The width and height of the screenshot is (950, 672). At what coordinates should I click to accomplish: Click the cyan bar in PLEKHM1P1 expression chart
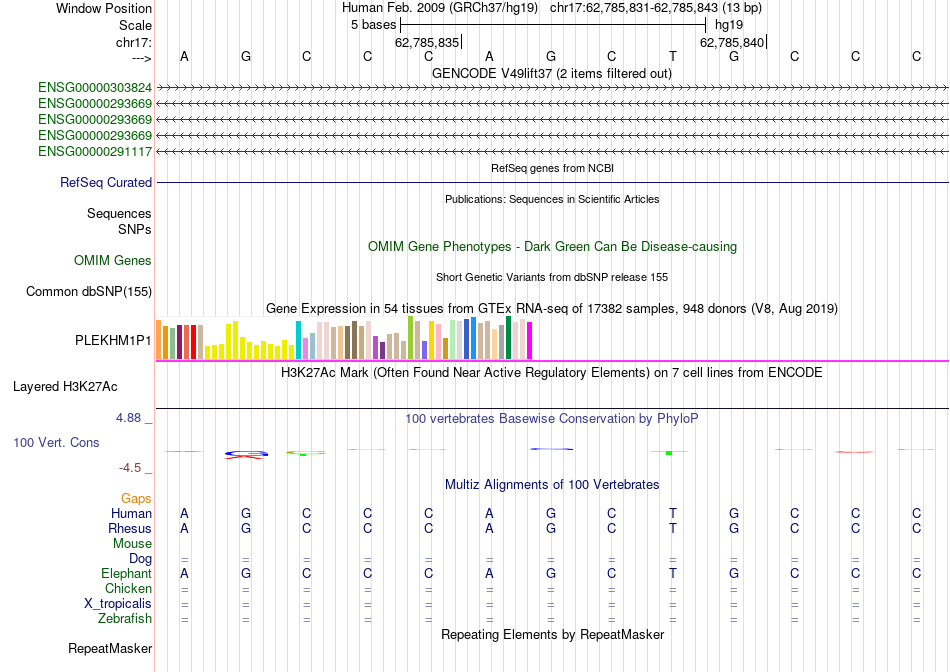(x=298, y=340)
